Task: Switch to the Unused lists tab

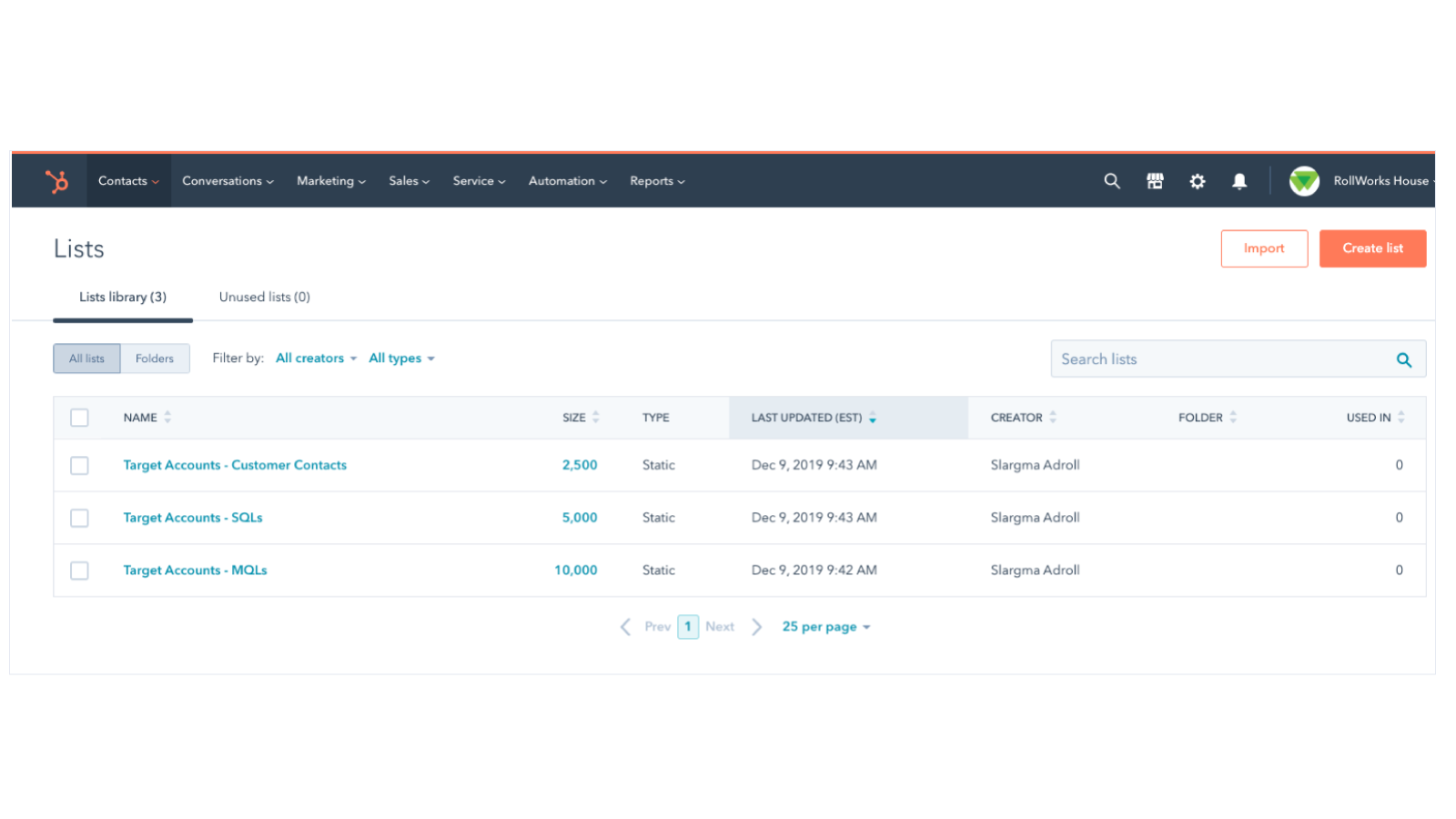Action: [264, 296]
